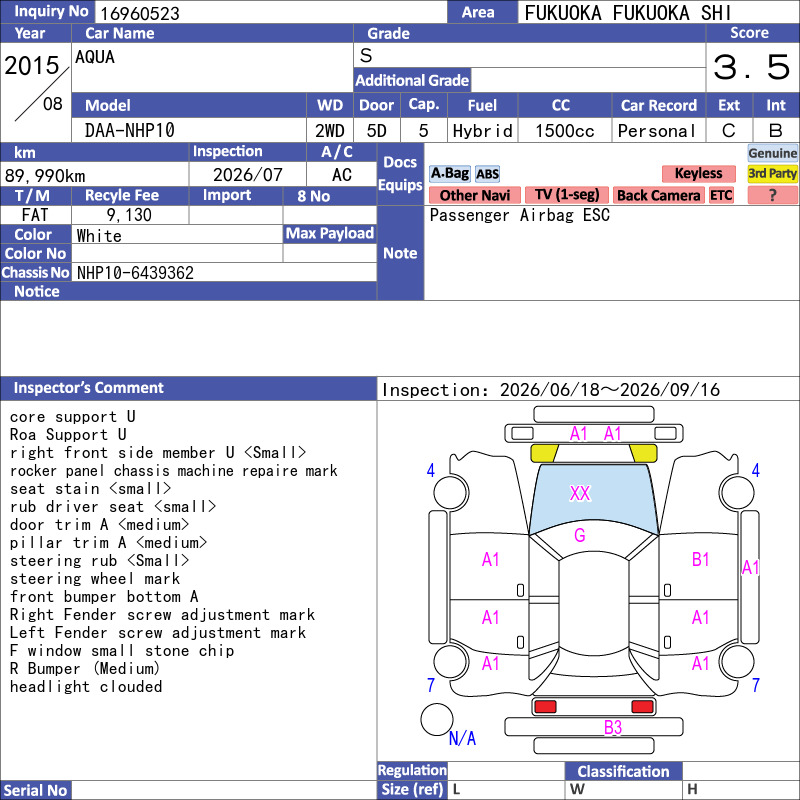Select the mileage 89,990km
This screenshot has height=800, width=800.
[x=45, y=176]
